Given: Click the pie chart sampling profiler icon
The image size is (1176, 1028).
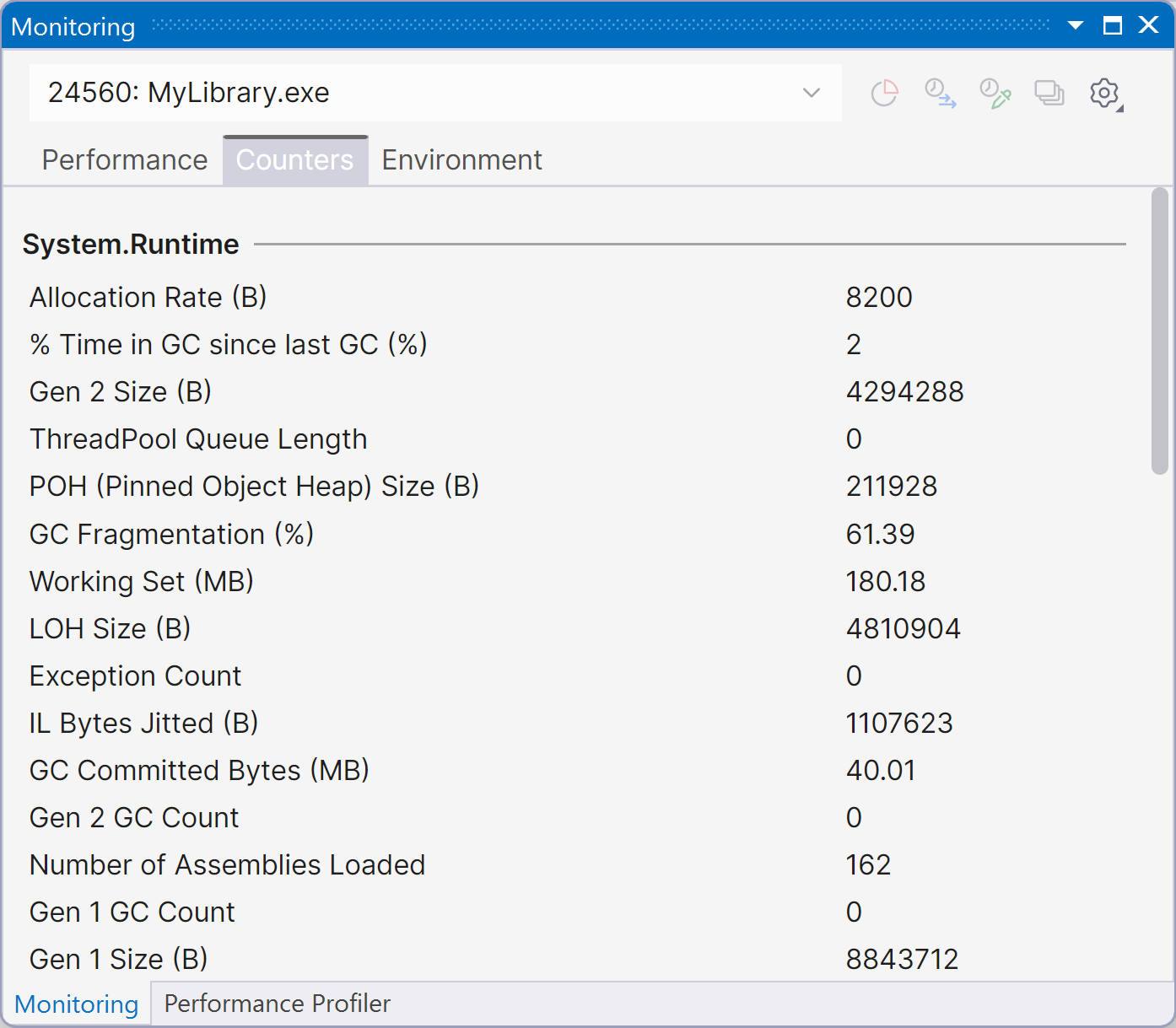Looking at the screenshot, I should coord(884,93).
